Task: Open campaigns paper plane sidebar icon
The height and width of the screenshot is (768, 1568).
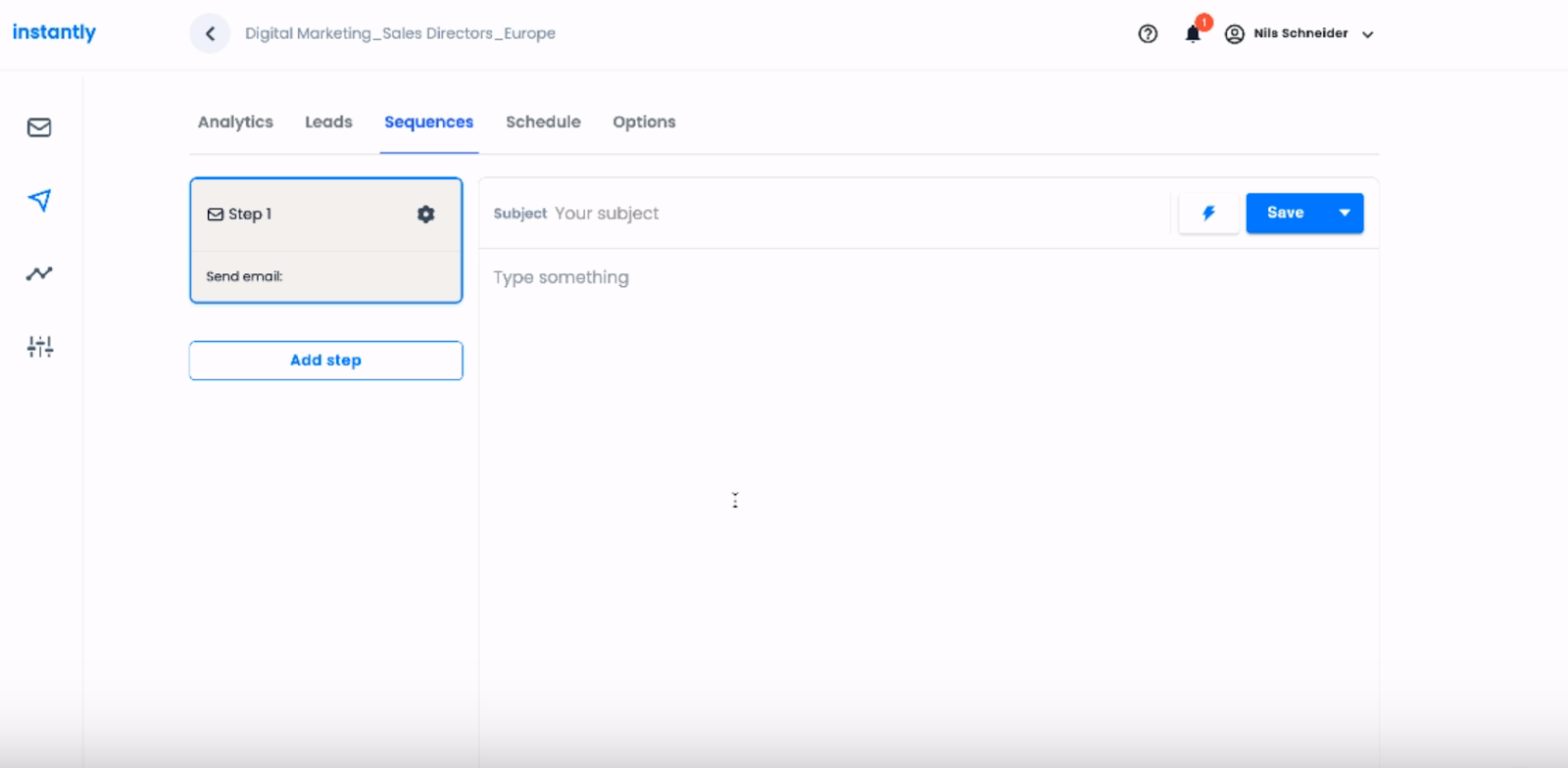Action: coord(39,200)
